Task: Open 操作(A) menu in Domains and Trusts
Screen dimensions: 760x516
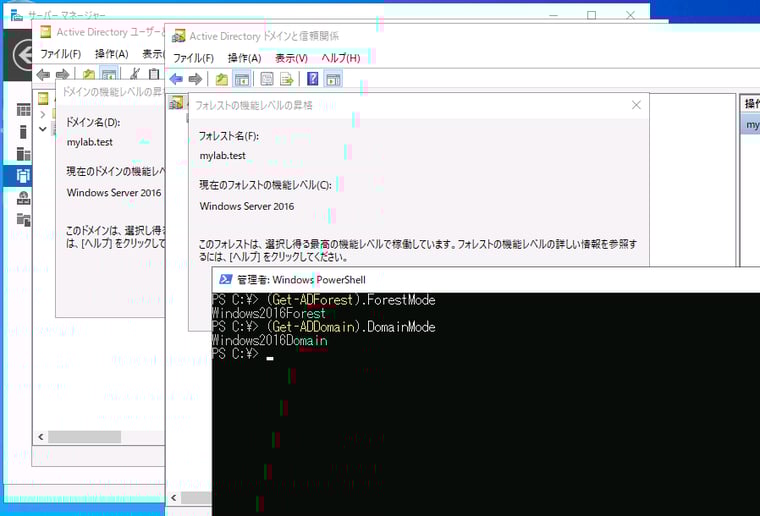Action: point(244,58)
